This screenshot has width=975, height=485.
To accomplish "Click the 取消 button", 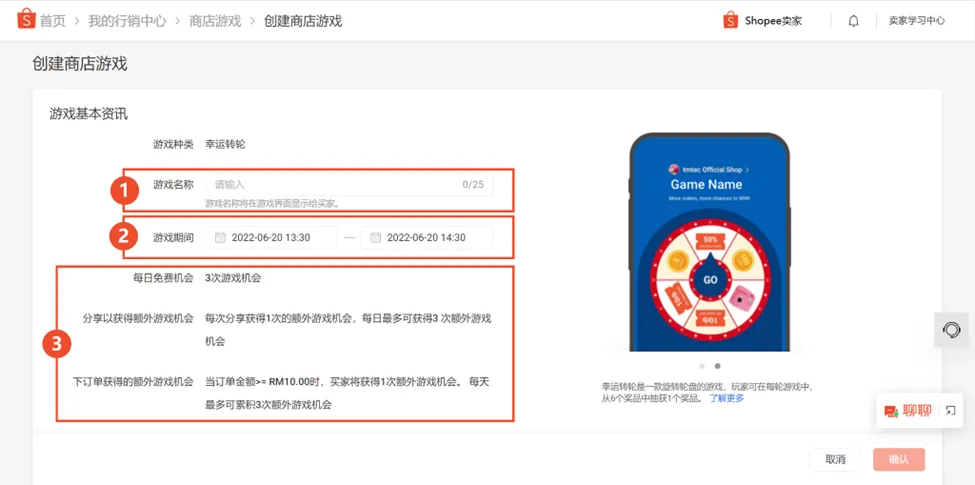I will (835, 460).
